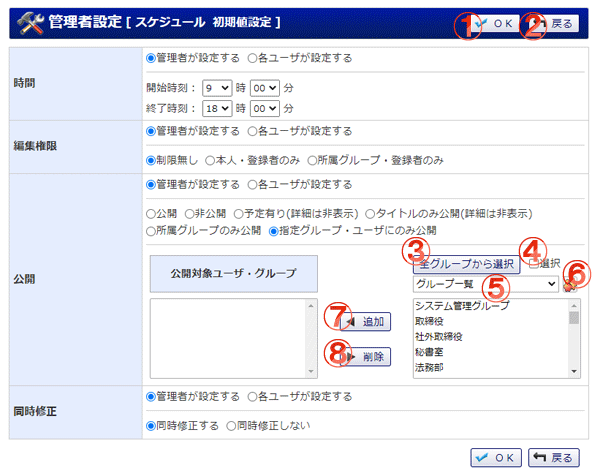Image resolution: width=600 pixels, height=476 pixels.
Task: Click the 公開対象 listbox scroll down arrow
Action: [311, 371]
